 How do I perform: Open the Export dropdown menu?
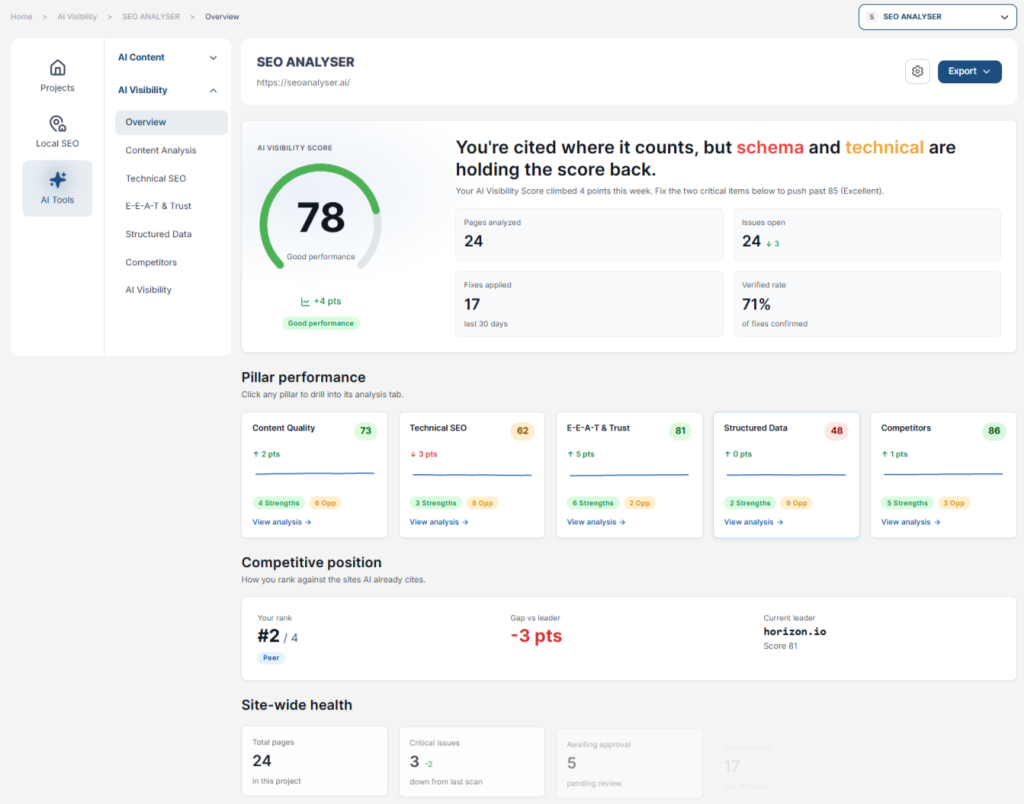click(x=969, y=71)
